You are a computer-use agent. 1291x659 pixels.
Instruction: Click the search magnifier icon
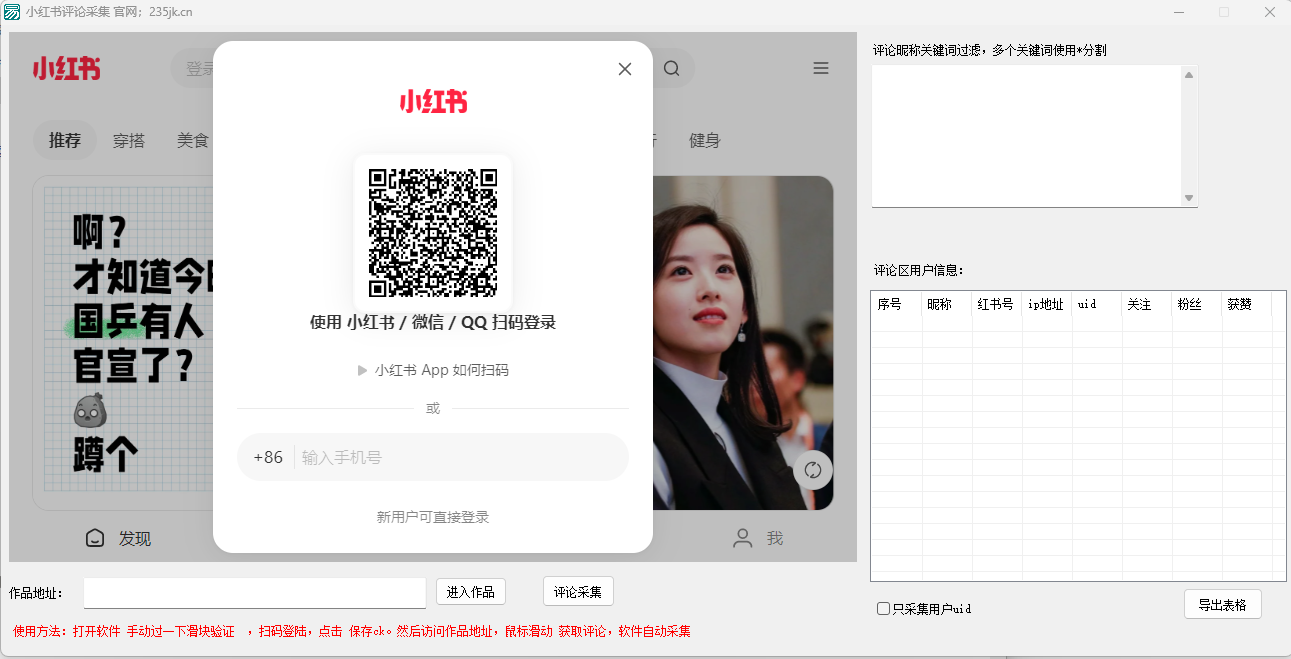(x=671, y=69)
